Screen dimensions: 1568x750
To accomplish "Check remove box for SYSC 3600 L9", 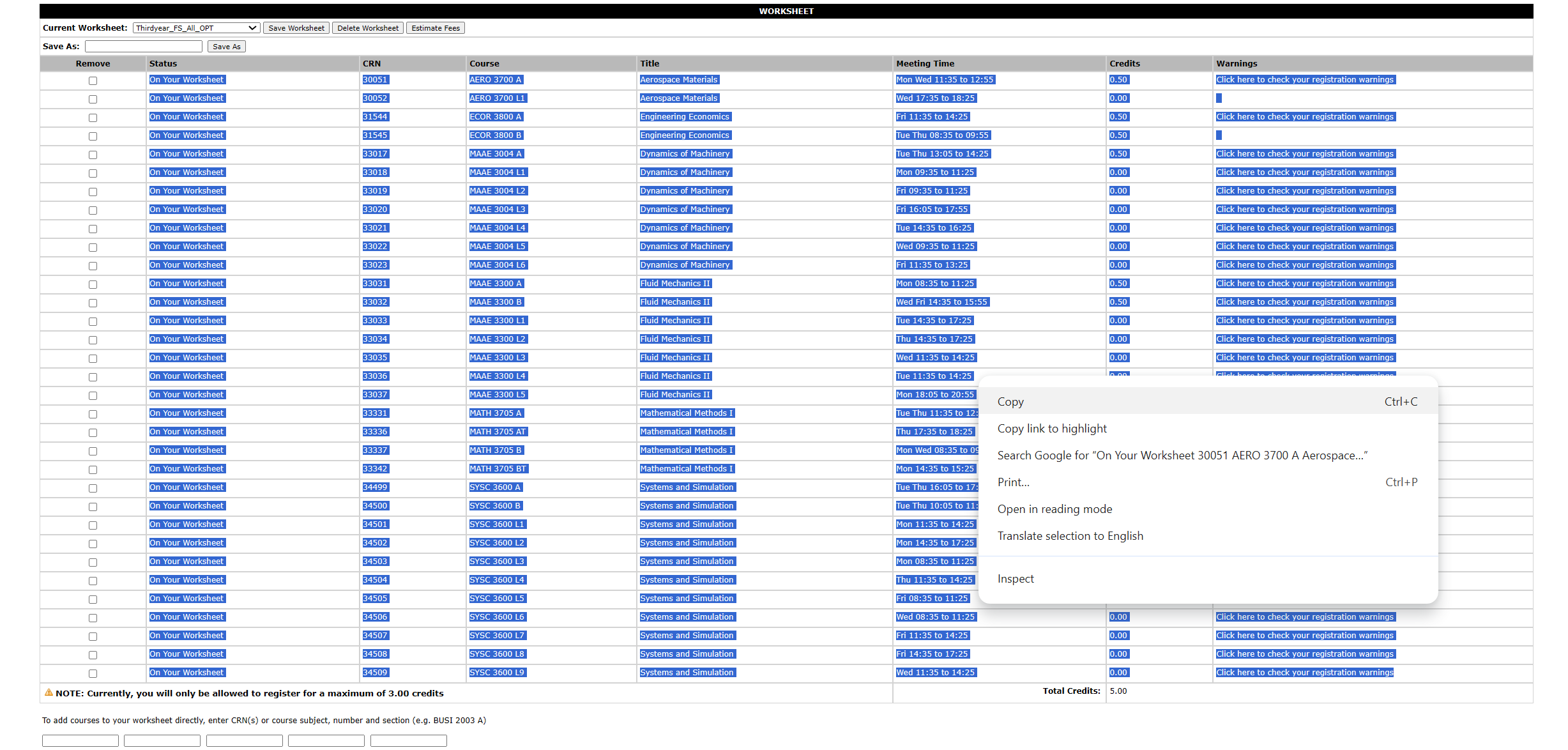I will point(93,673).
